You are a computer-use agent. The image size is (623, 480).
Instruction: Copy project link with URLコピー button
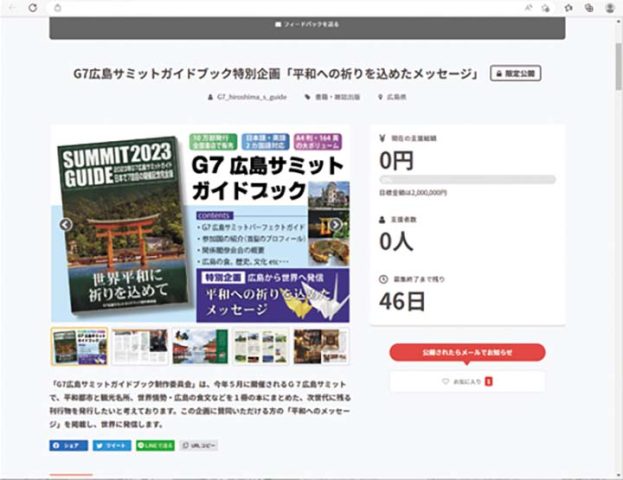click(x=199, y=445)
